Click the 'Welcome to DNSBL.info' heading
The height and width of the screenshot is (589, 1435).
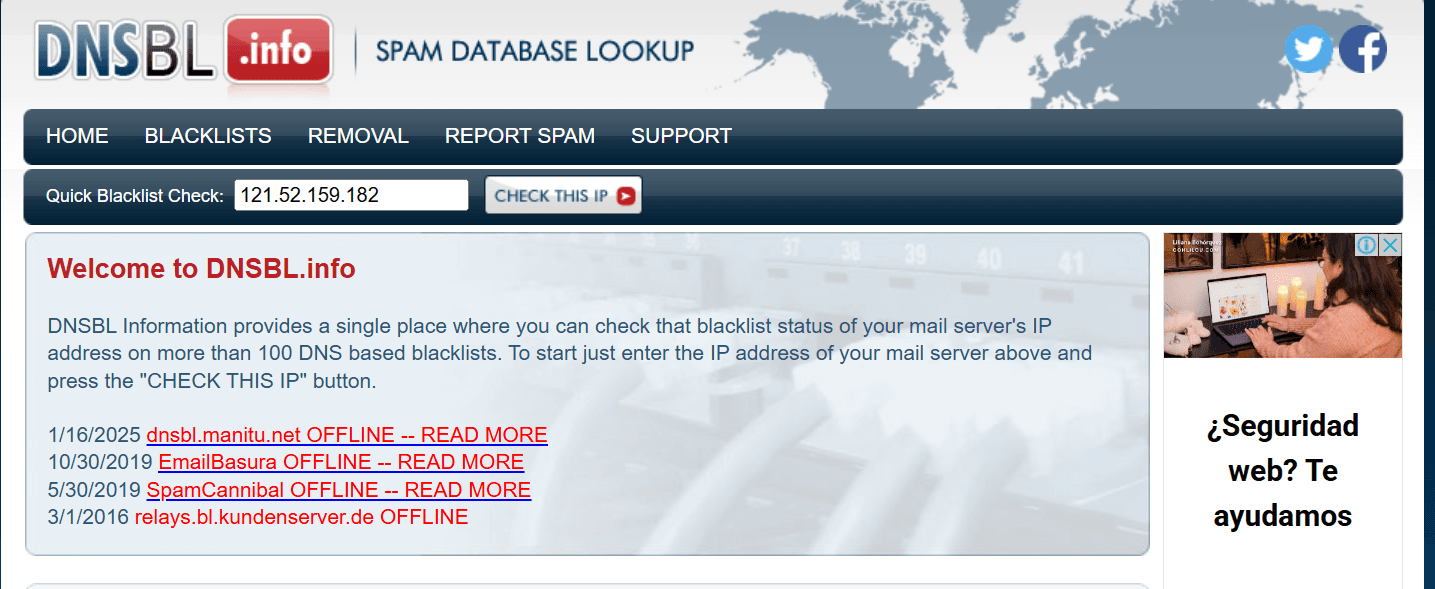click(201, 268)
